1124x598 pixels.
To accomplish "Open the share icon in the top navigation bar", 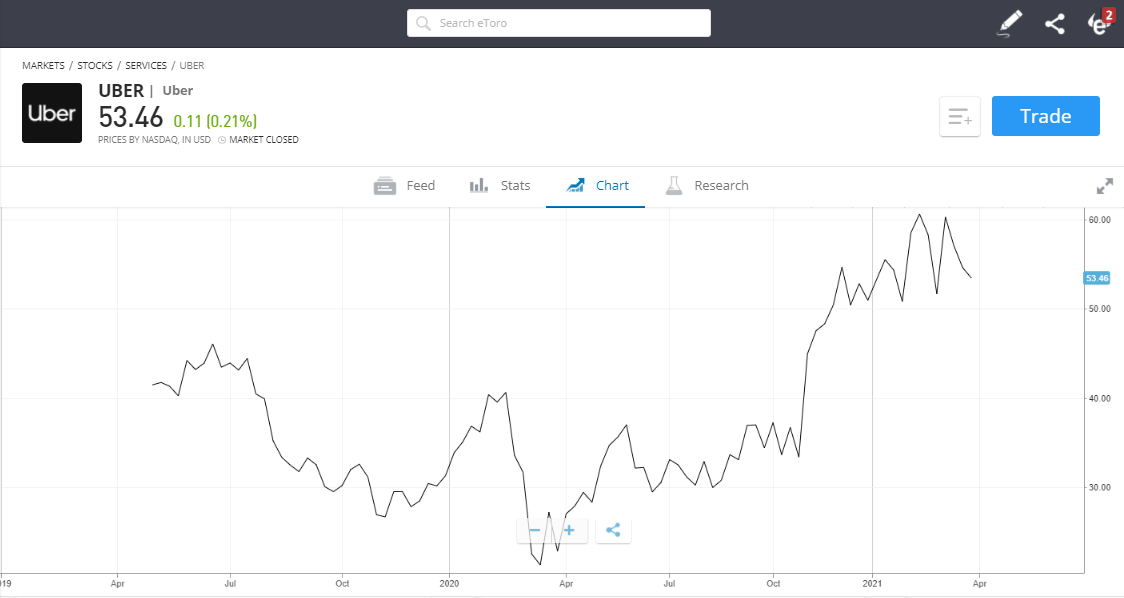I will (x=1054, y=23).
